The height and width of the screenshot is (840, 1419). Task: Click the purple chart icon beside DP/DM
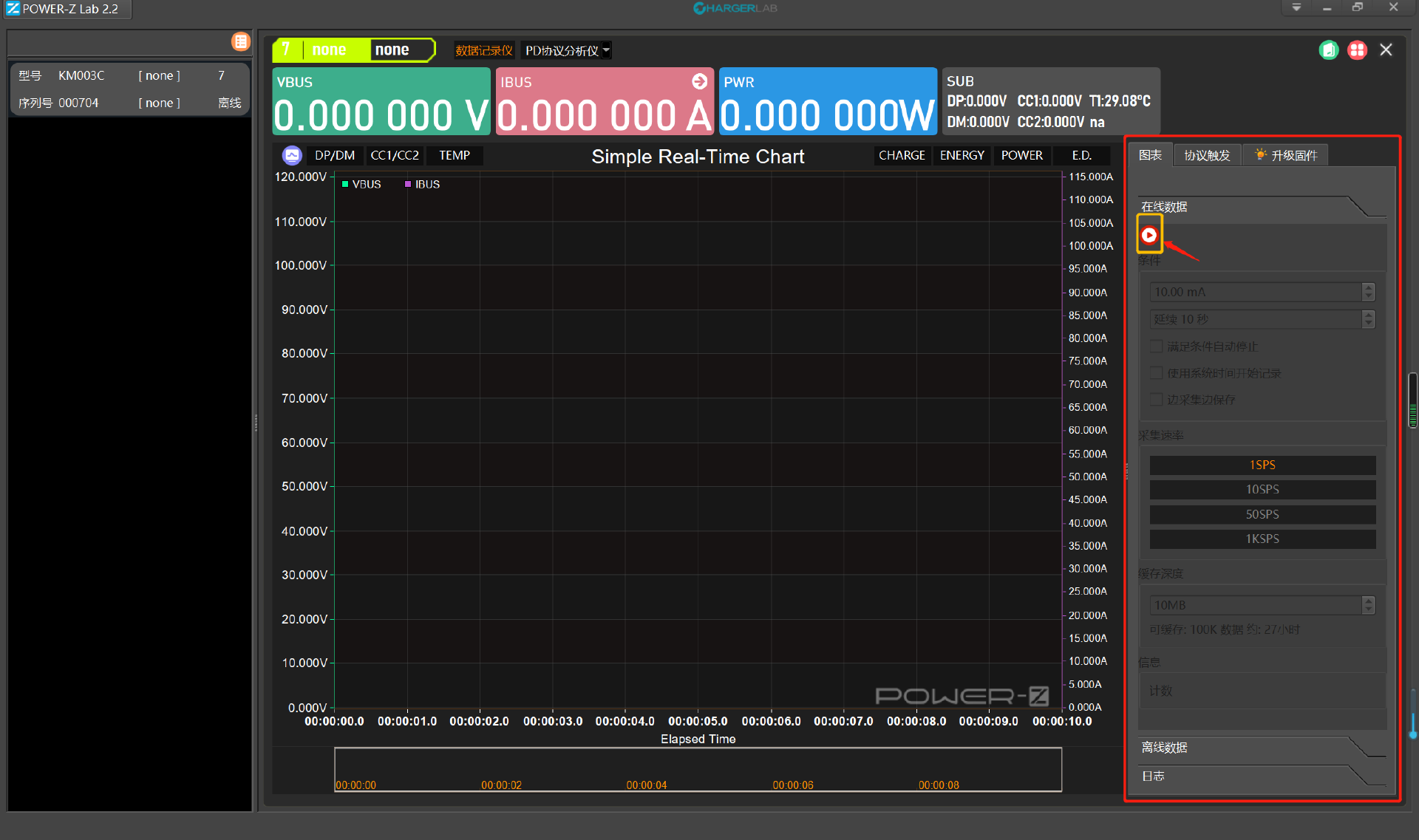pyautogui.click(x=292, y=155)
